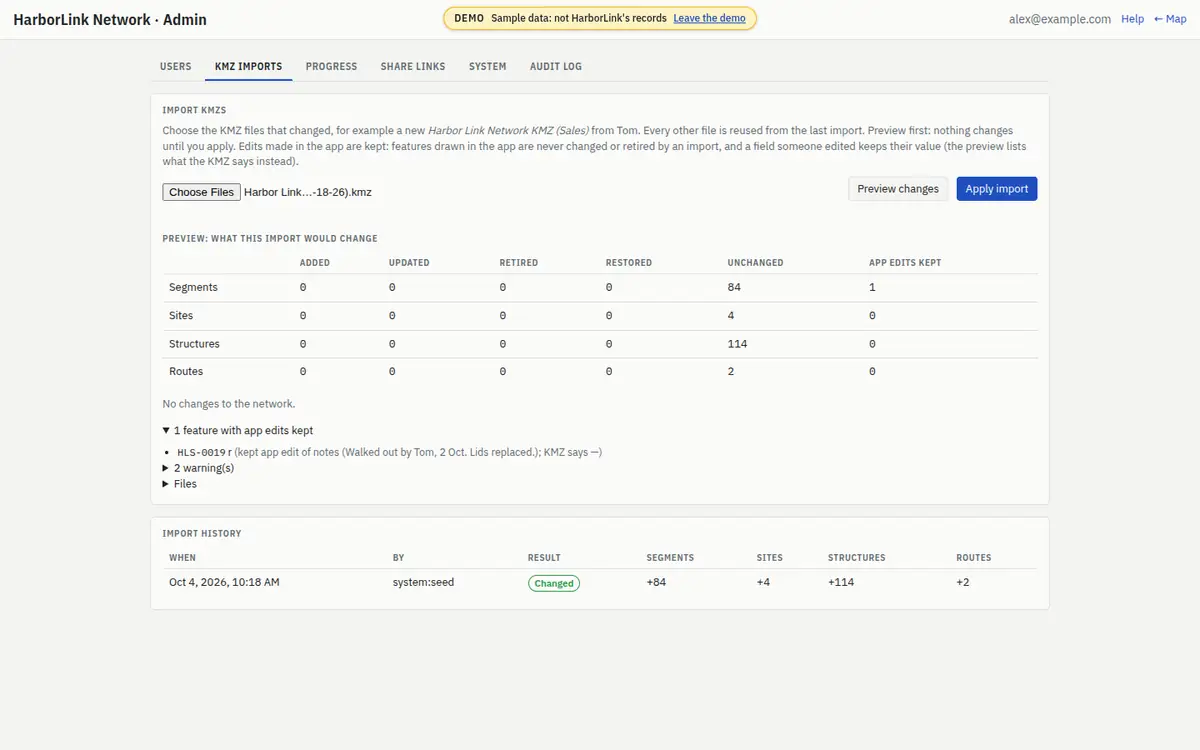The image size is (1200, 750).
Task: Select the KMZ Imports tab
Action: tap(248, 66)
